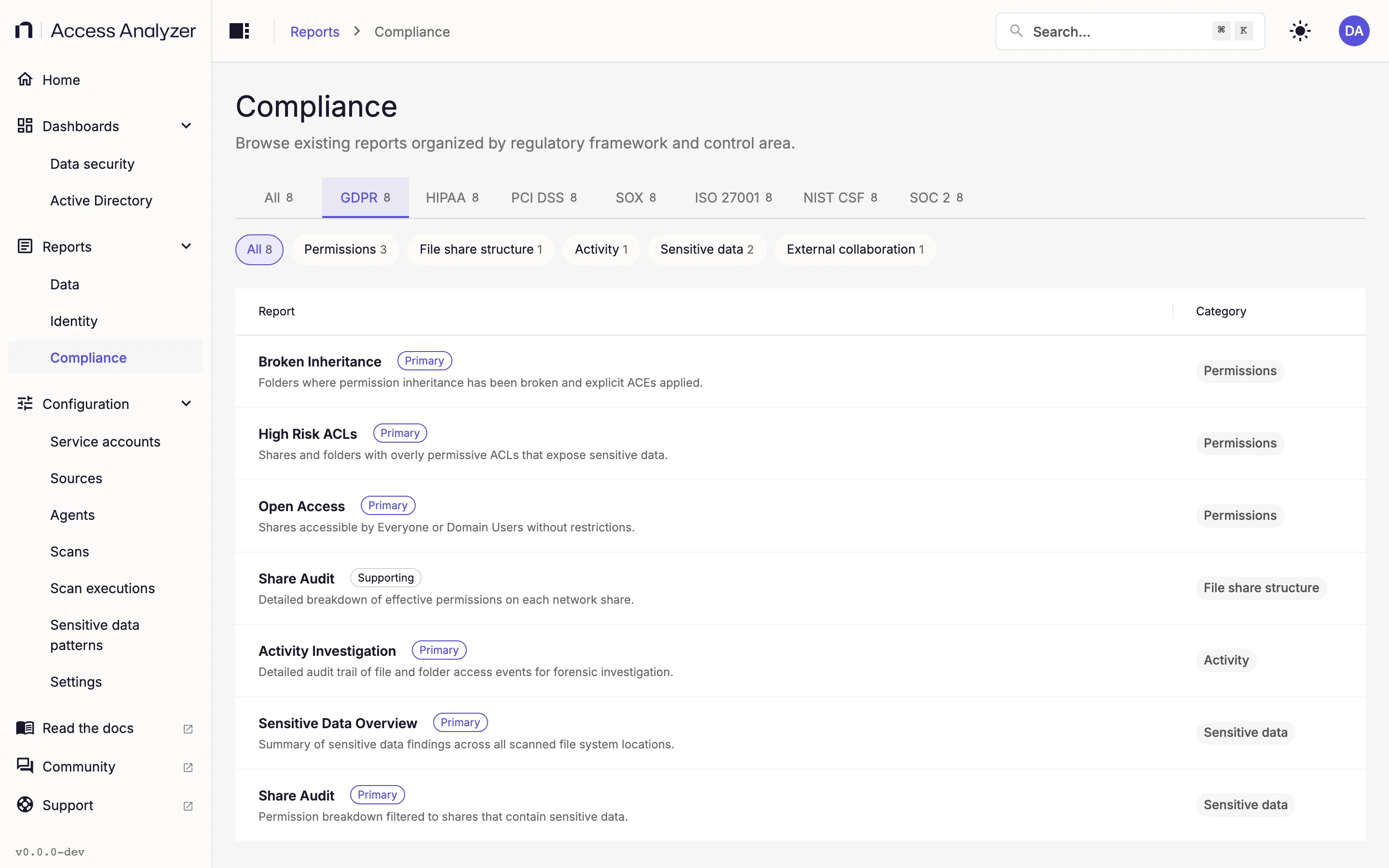This screenshot has height=868, width=1389.
Task: Select the GDPR tab
Action: pos(366,198)
